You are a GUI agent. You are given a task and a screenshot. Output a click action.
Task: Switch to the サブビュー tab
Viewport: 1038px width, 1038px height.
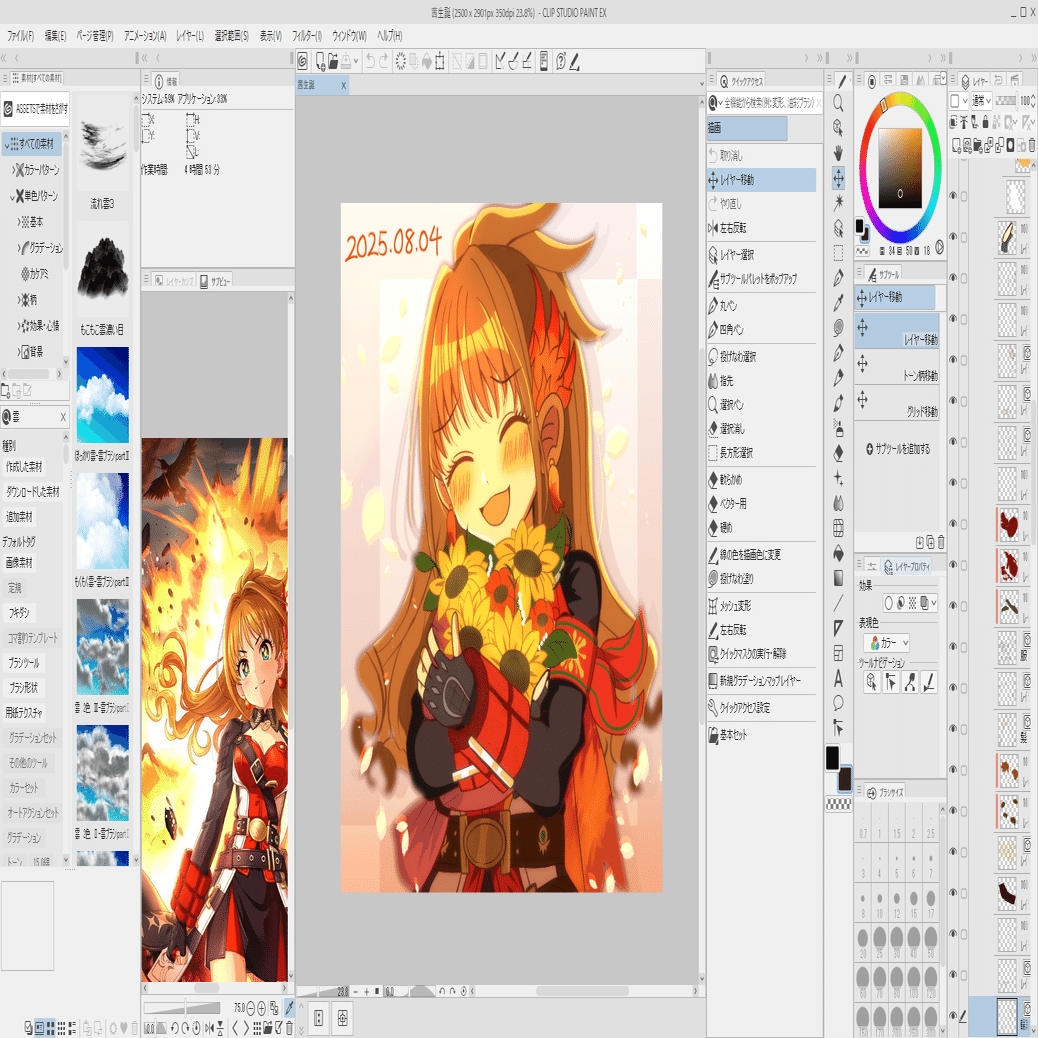click(214, 281)
